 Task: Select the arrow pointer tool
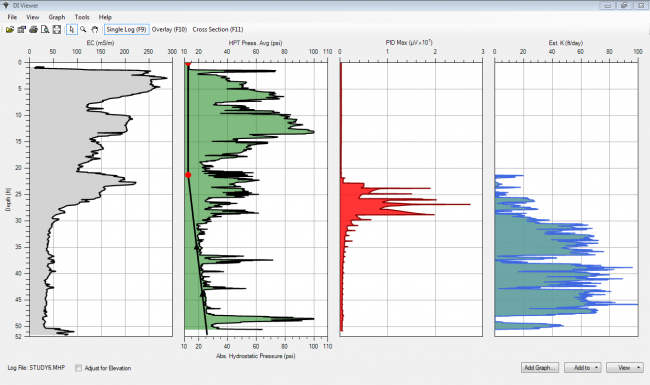(x=72, y=29)
